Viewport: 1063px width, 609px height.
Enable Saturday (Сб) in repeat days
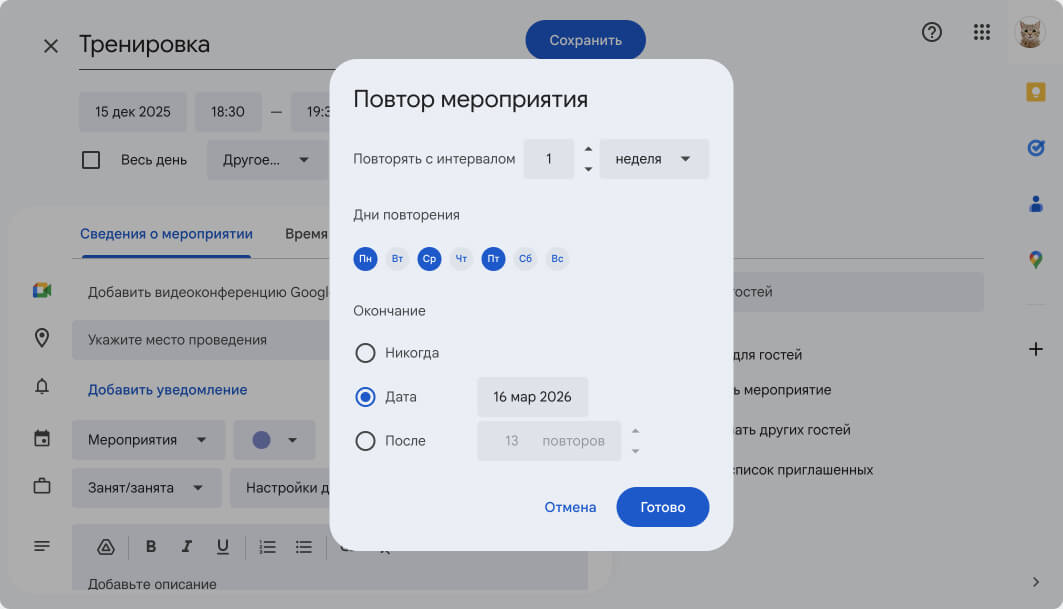525,258
